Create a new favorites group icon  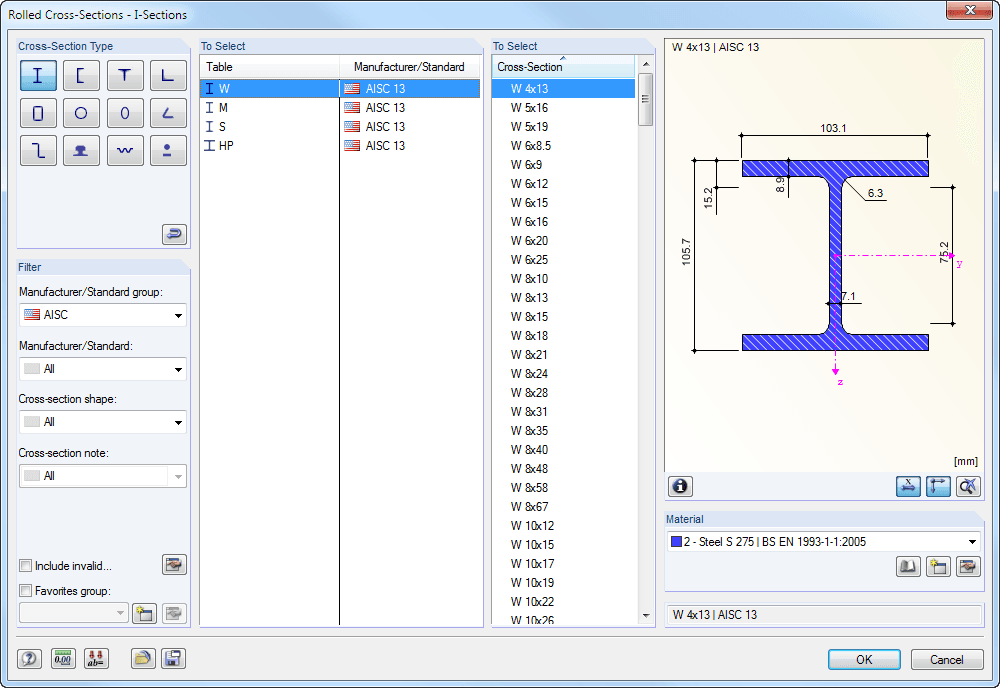(x=144, y=613)
